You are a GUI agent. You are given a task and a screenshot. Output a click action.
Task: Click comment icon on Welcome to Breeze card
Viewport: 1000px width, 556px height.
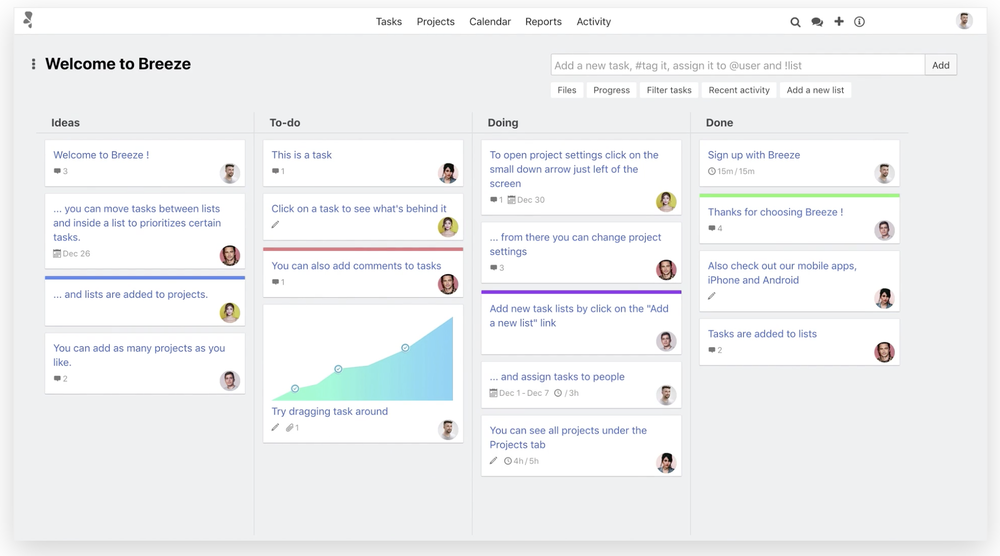coord(57,171)
